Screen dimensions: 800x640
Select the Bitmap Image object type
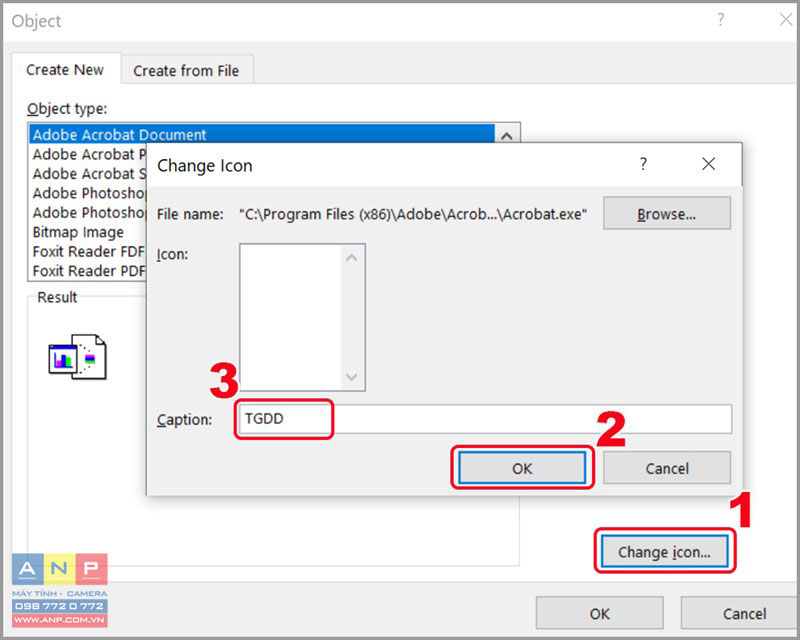tap(88, 232)
